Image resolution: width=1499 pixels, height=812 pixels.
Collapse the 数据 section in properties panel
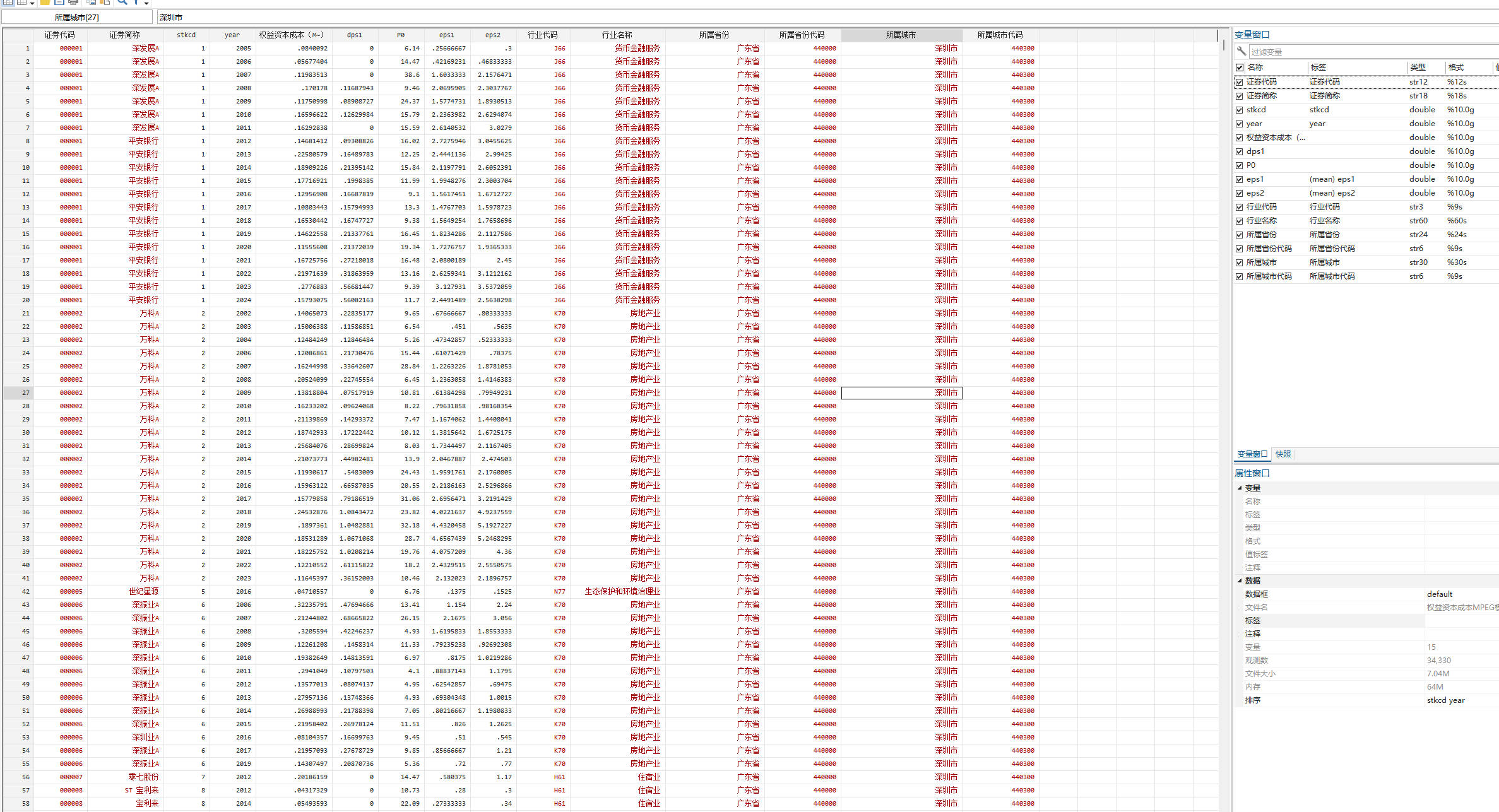coord(1240,580)
